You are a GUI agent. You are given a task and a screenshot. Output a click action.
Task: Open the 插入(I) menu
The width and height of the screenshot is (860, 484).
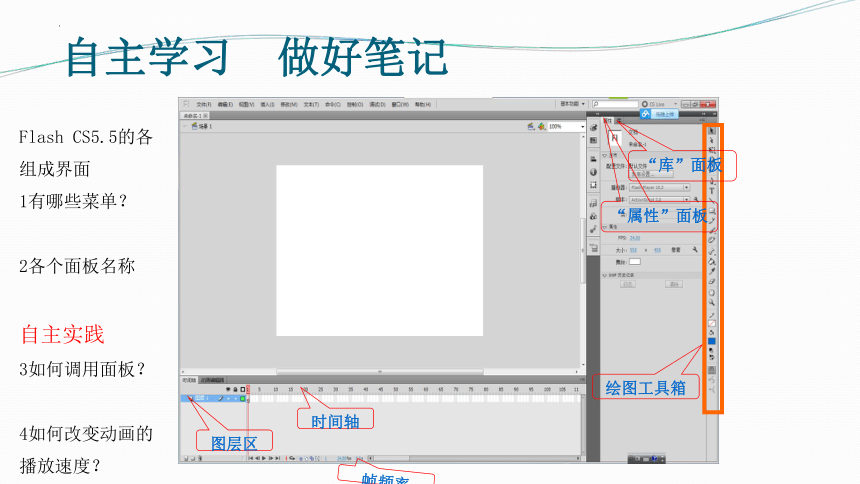coord(267,104)
